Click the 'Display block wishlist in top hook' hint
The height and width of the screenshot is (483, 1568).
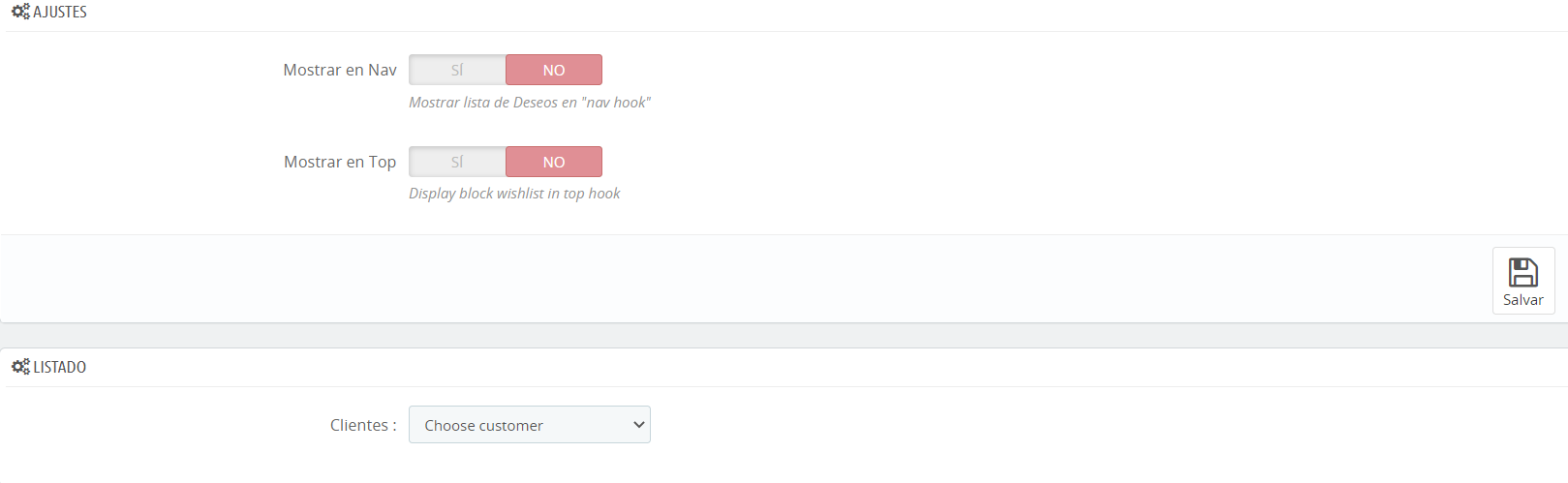[x=514, y=194]
